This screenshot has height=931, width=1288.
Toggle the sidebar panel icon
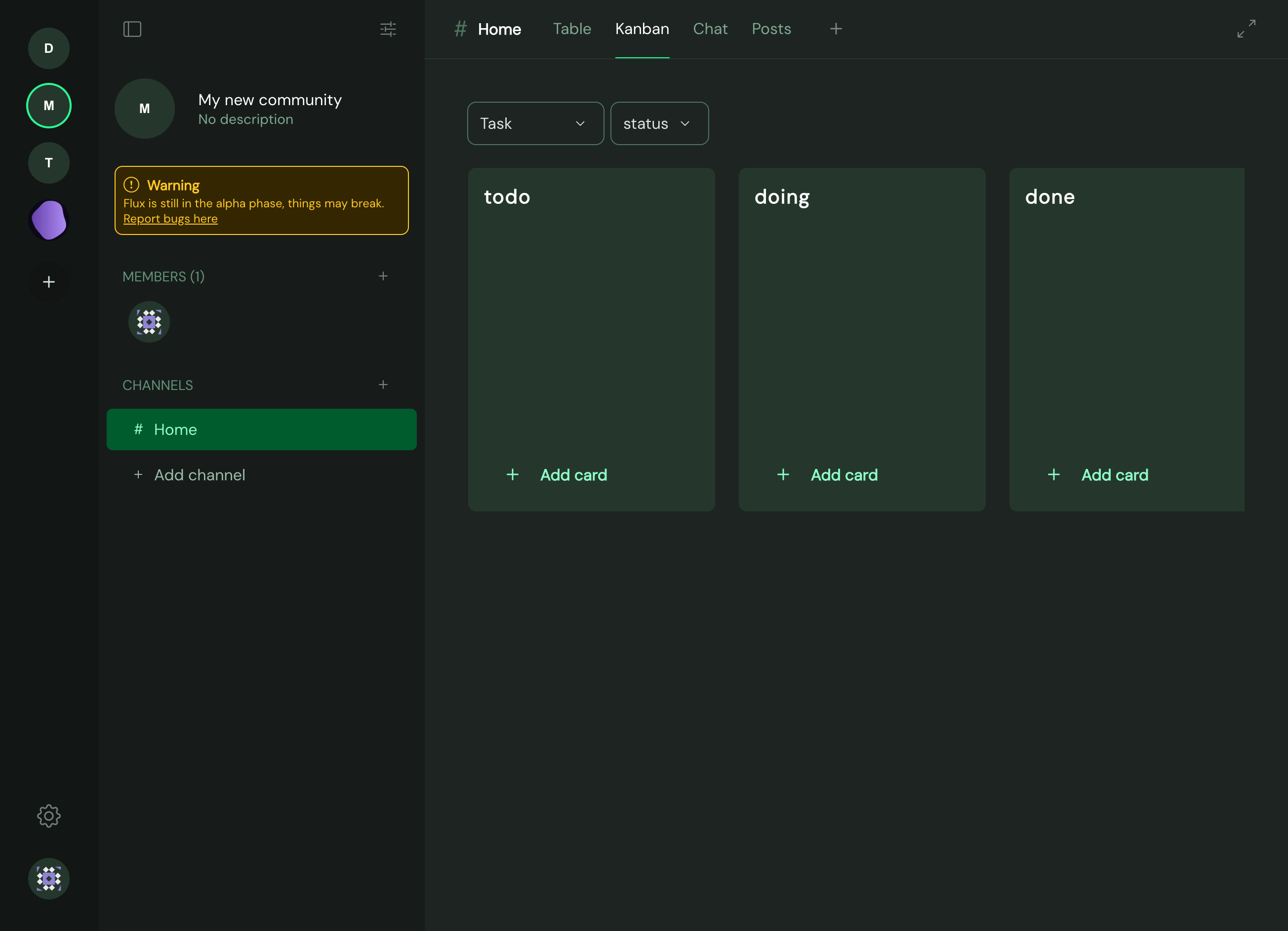[x=132, y=29]
